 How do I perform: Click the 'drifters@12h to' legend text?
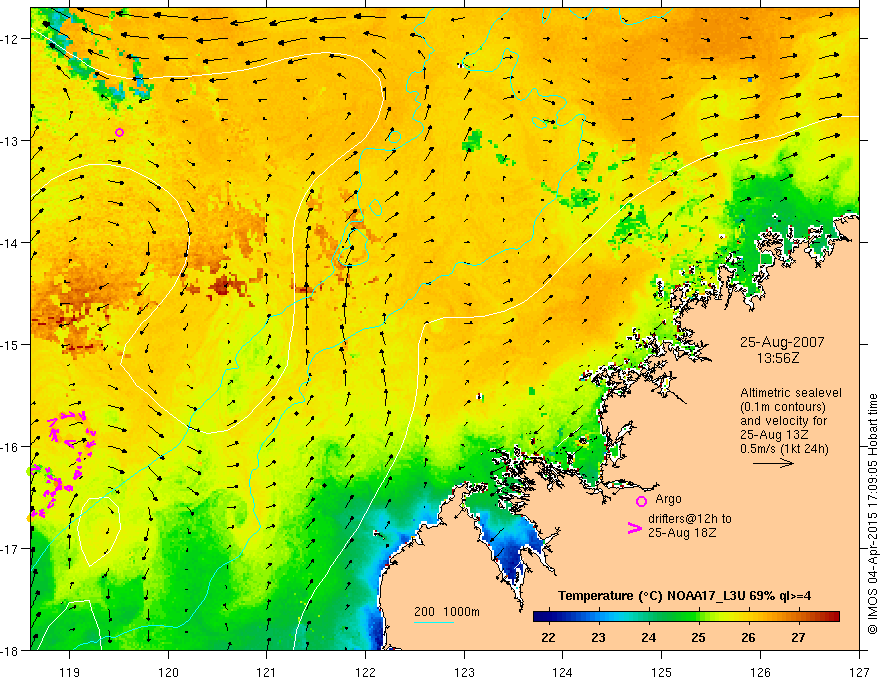coord(690,519)
